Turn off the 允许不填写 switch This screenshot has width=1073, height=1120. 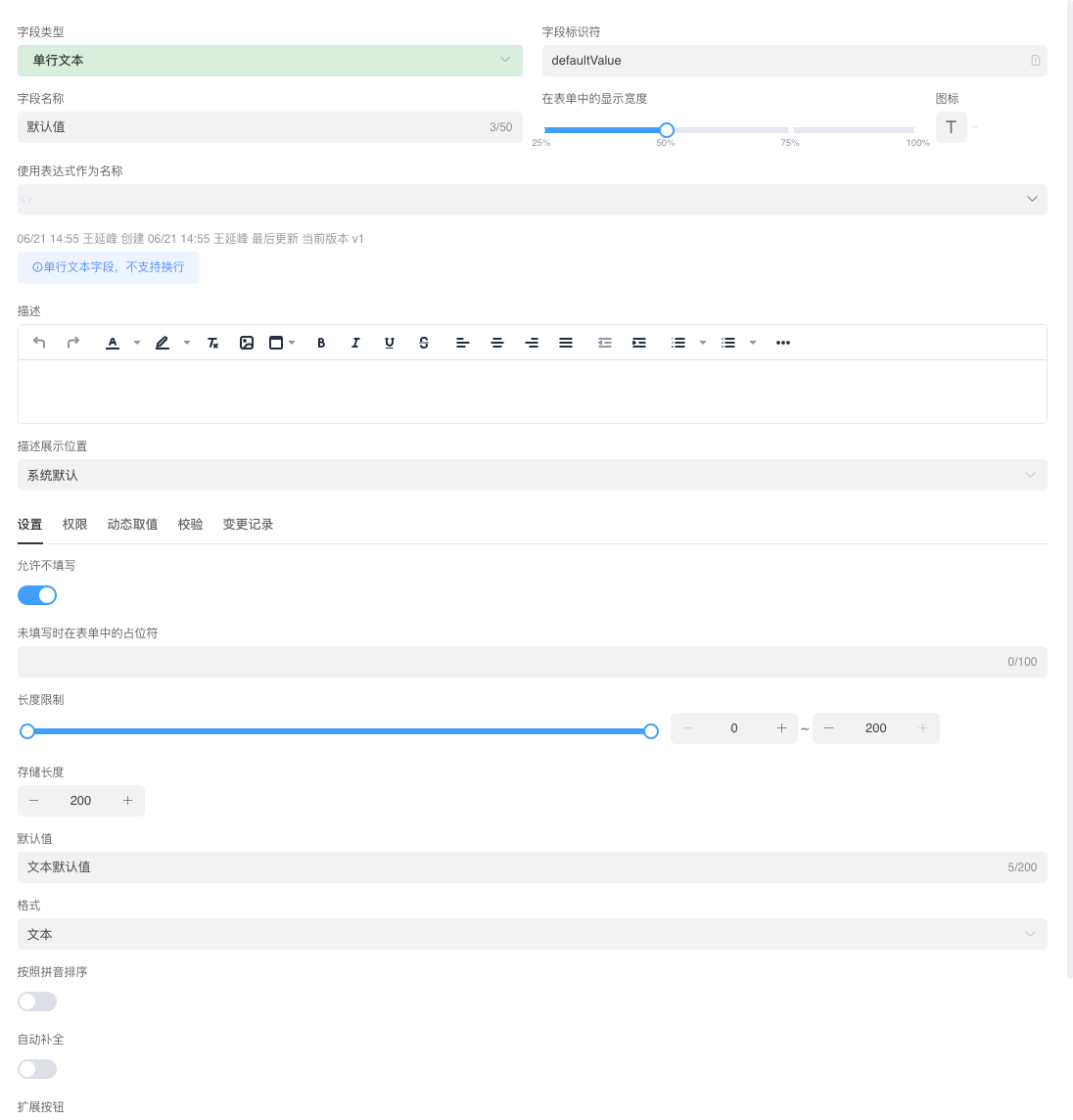[37, 595]
